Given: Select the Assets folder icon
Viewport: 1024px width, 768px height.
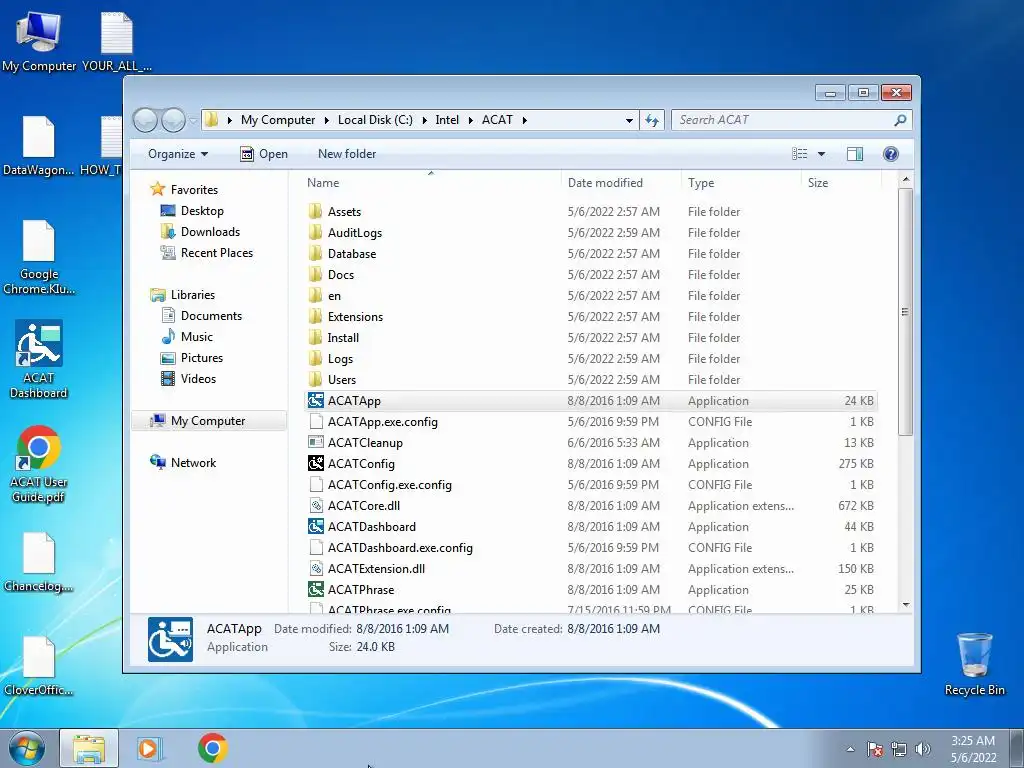Looking at the screenshot, I should click(316, 211).
